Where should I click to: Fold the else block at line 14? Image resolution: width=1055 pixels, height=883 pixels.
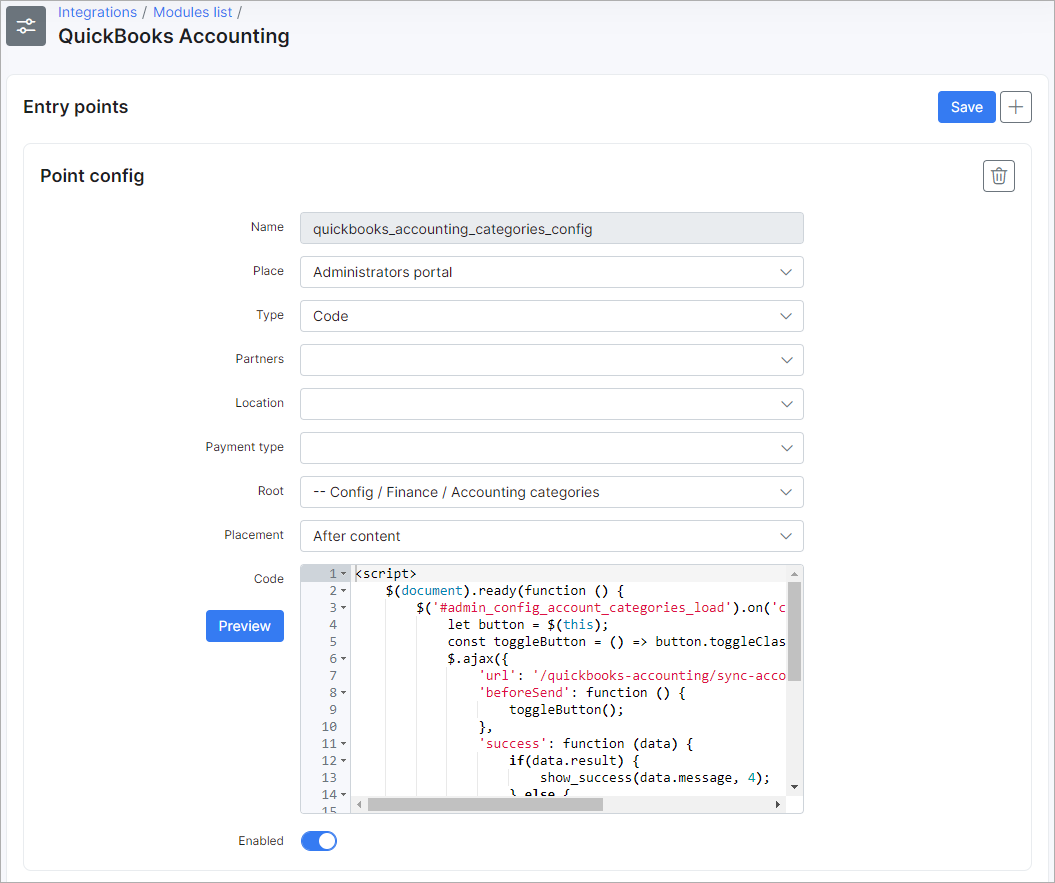tap(344, 795)
